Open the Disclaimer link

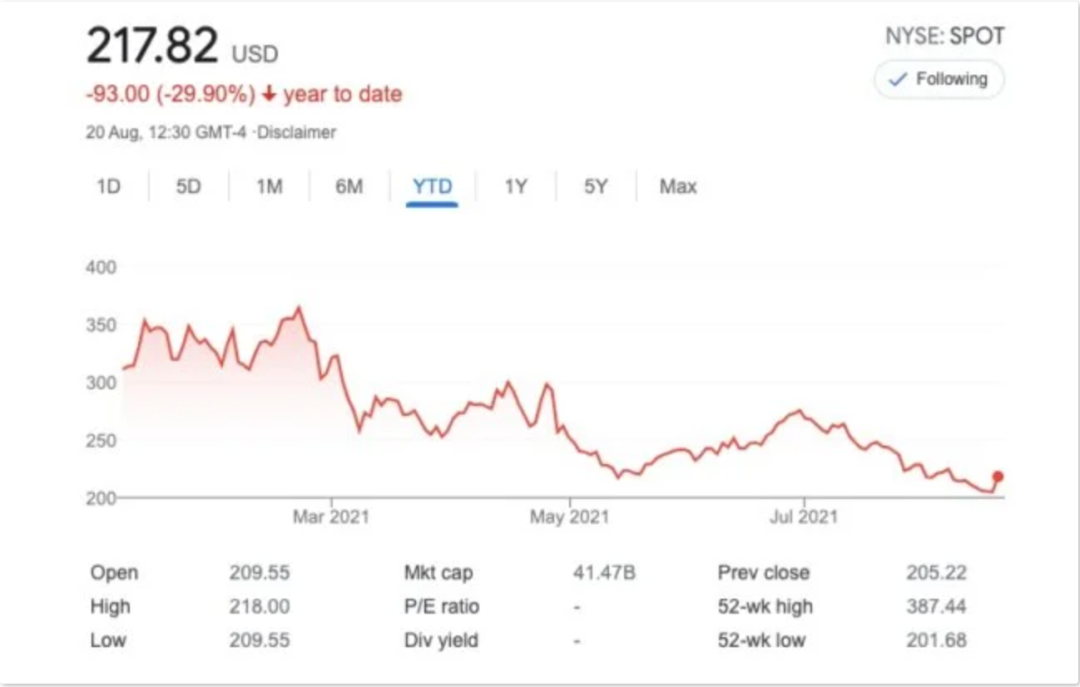296,132
